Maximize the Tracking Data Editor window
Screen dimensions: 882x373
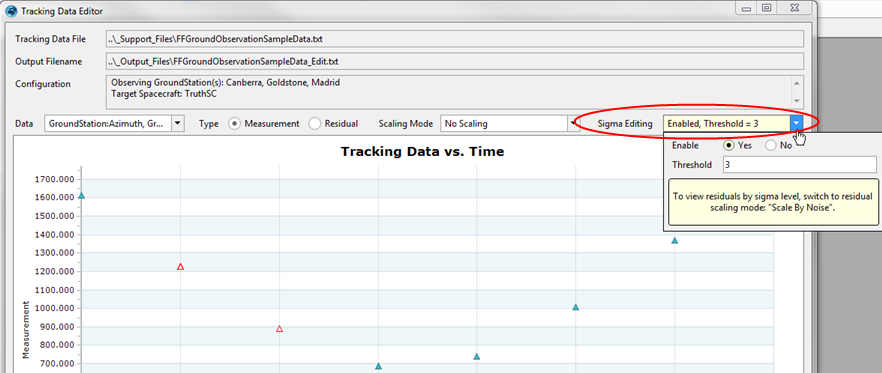click(767, 8)
